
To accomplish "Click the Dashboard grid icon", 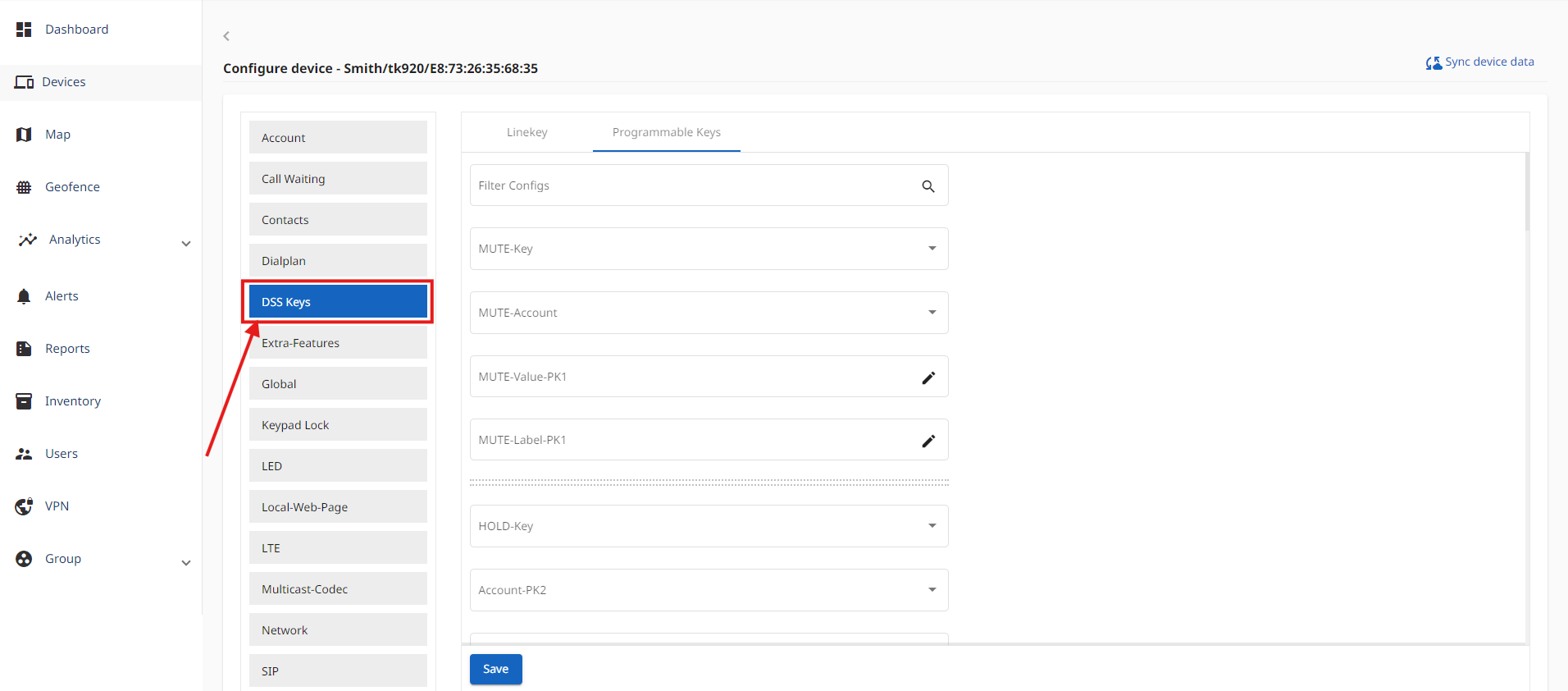I will (24, 30).
